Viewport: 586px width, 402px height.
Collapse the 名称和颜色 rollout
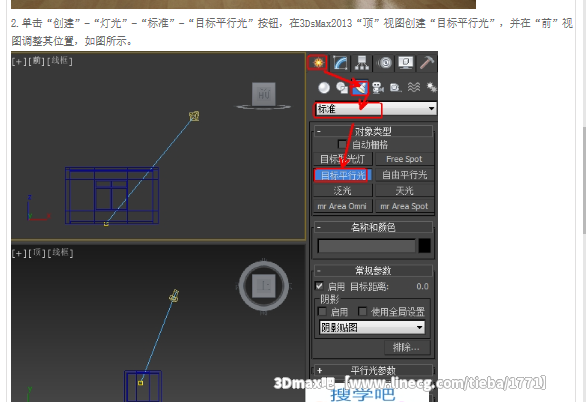373,227
